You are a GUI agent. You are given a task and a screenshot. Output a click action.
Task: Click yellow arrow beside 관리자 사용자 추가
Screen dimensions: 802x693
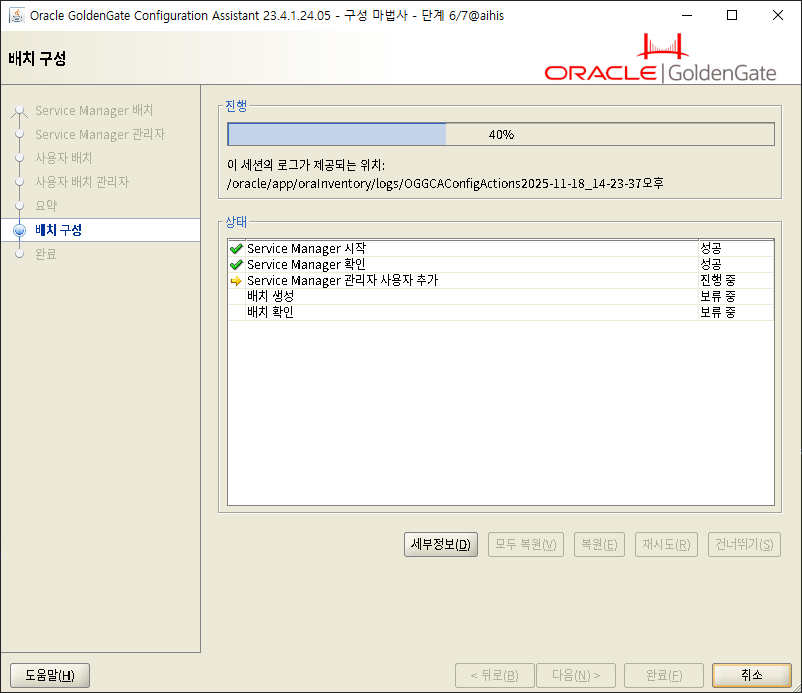pos(236,281)
